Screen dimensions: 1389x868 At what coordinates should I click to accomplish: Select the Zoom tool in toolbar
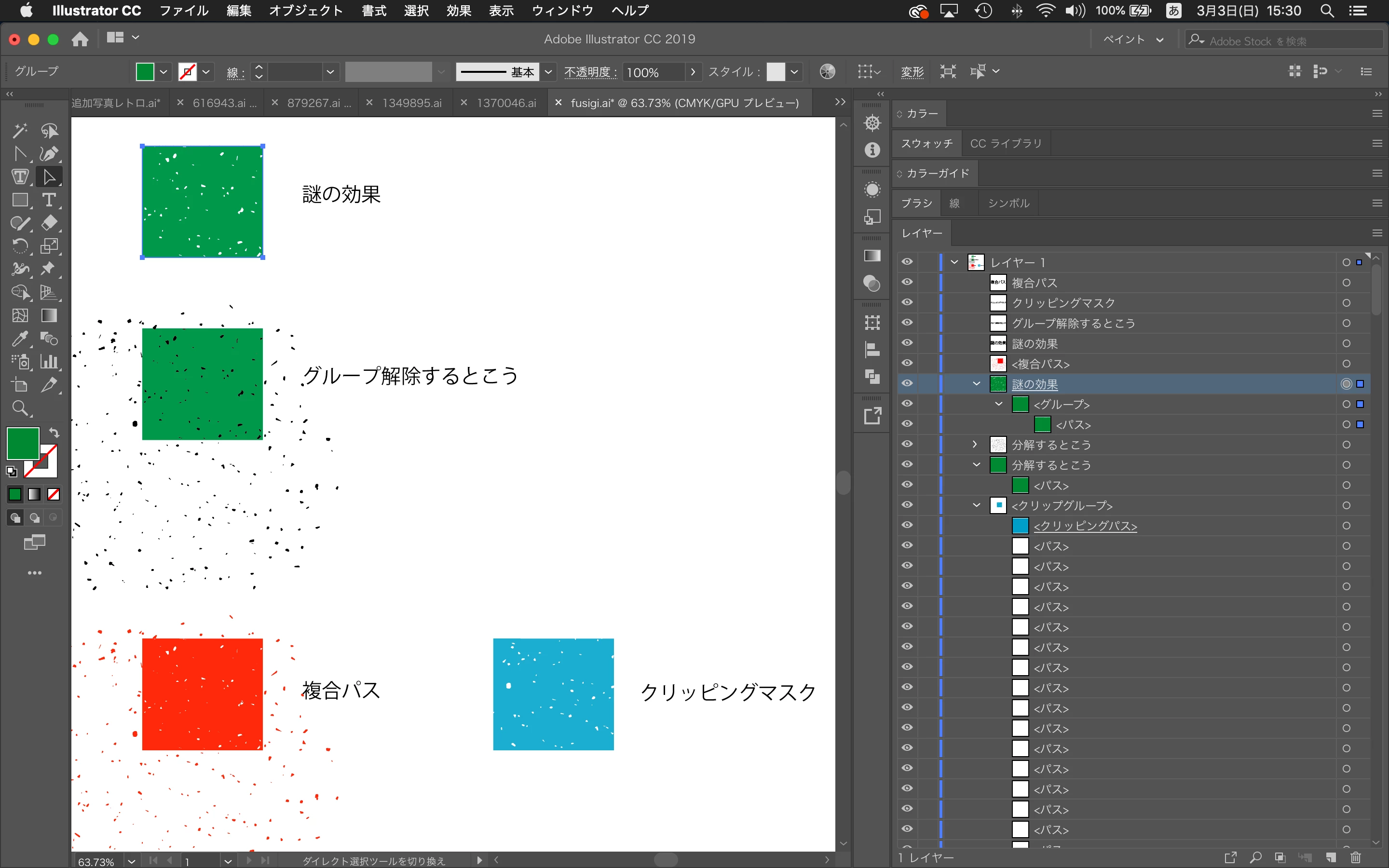[19, 408]
